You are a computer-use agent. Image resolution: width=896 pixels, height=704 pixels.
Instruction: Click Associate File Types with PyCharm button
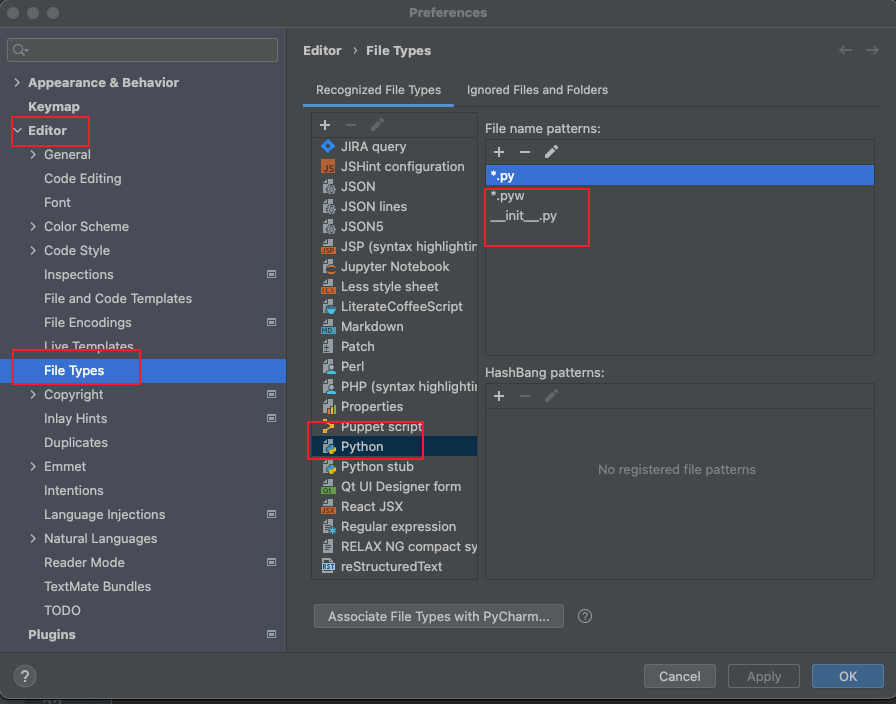(x=438, y=616)
